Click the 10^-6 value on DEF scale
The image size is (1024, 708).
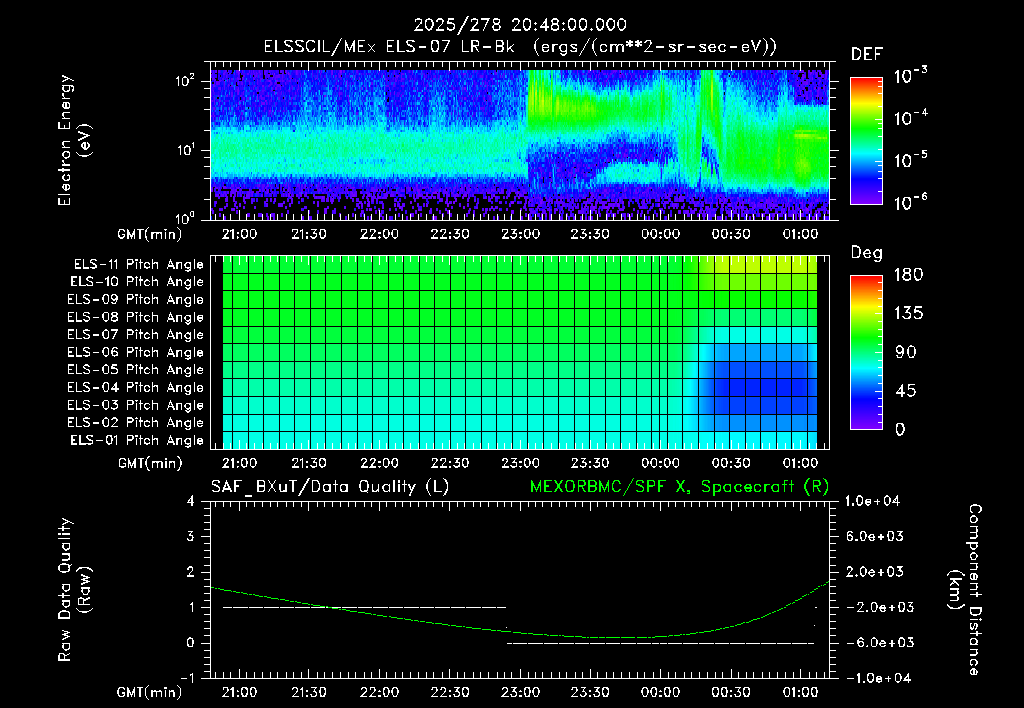click(910, 202)
